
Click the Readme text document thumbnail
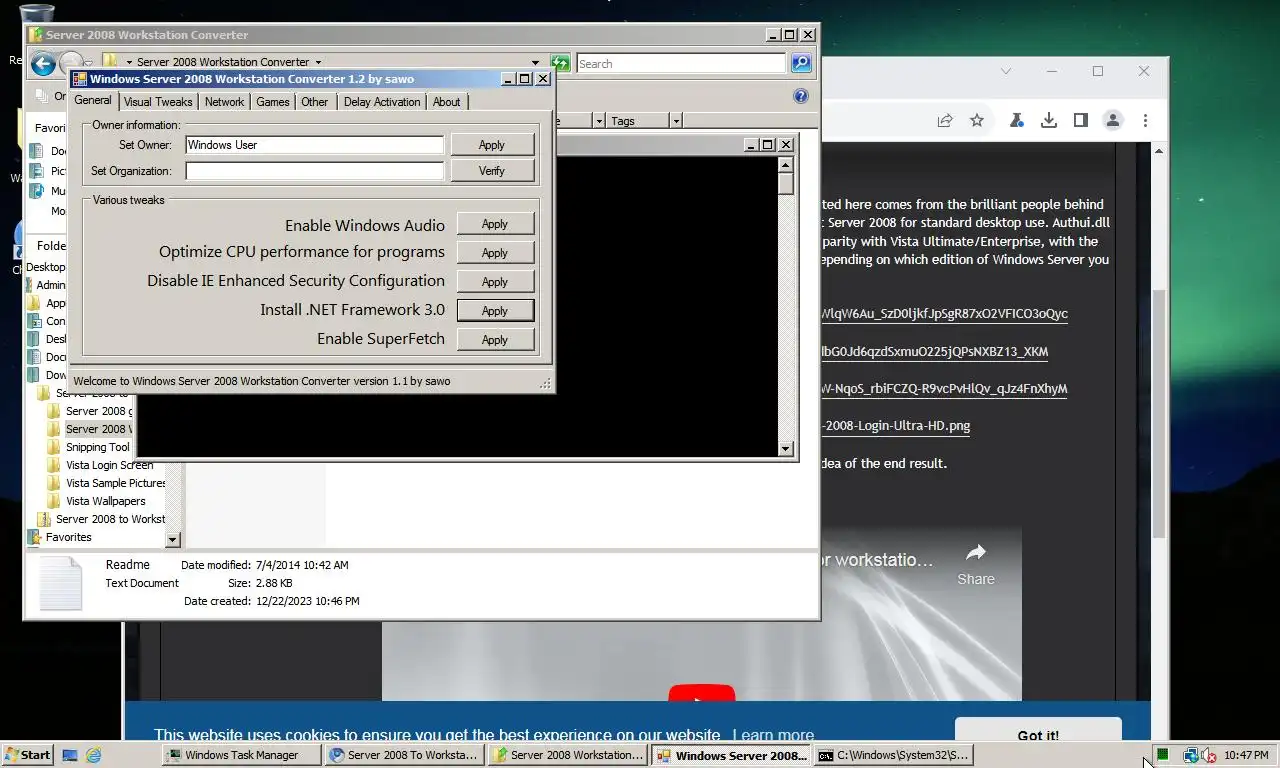60,583
